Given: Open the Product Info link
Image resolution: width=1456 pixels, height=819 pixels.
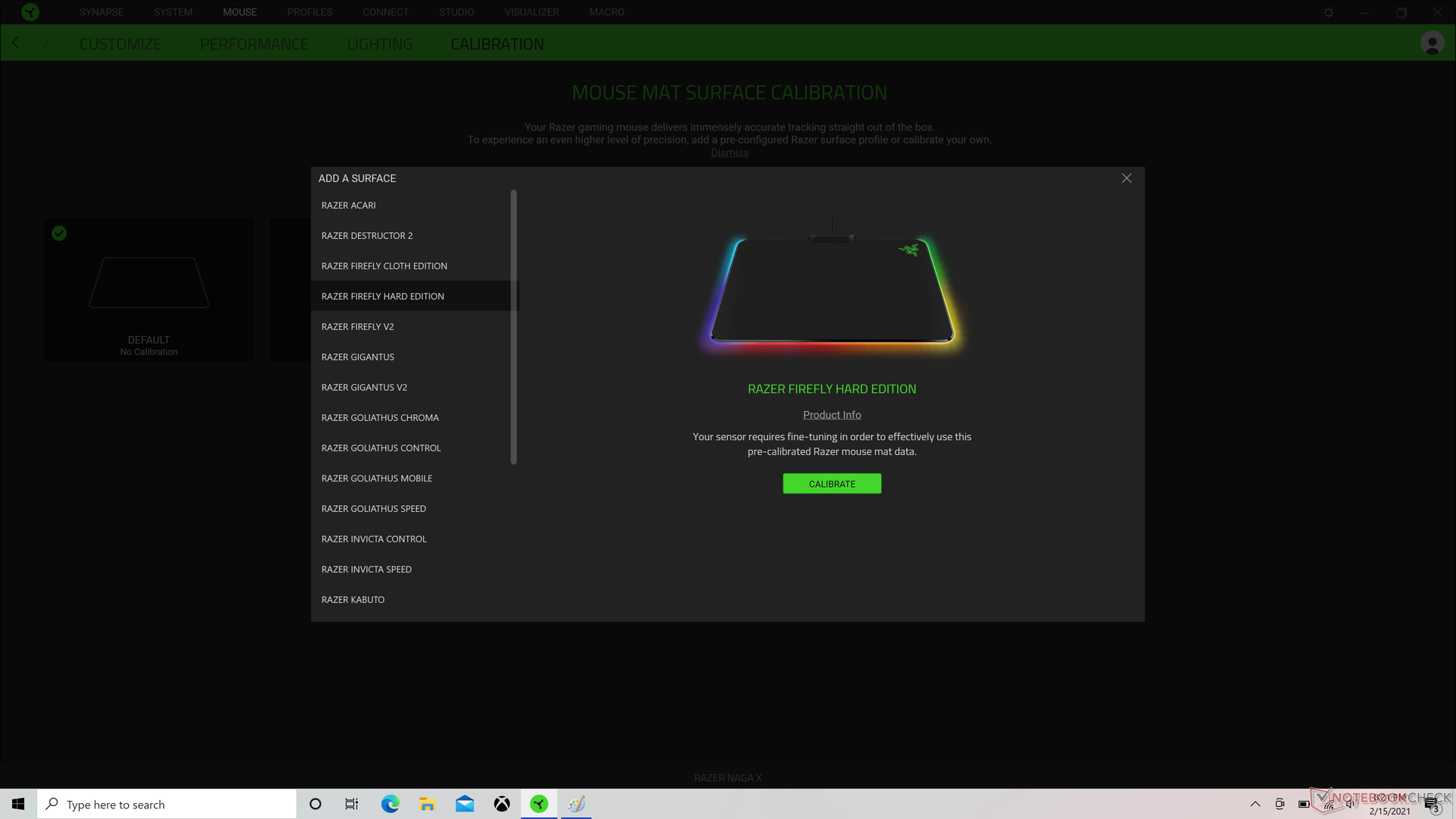Looking at the screenshot, I should coord(832,415).
